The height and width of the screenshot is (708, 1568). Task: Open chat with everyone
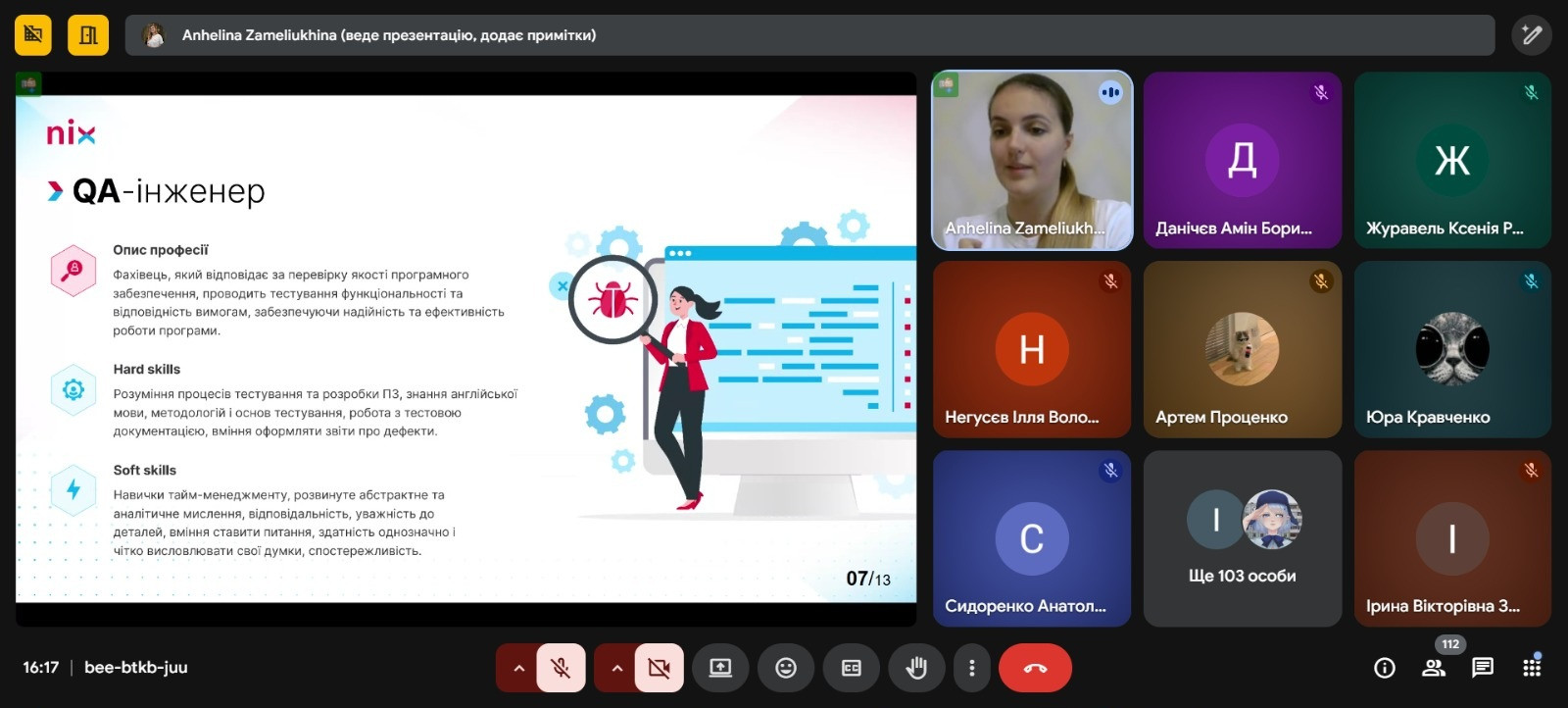point(1483,668)
